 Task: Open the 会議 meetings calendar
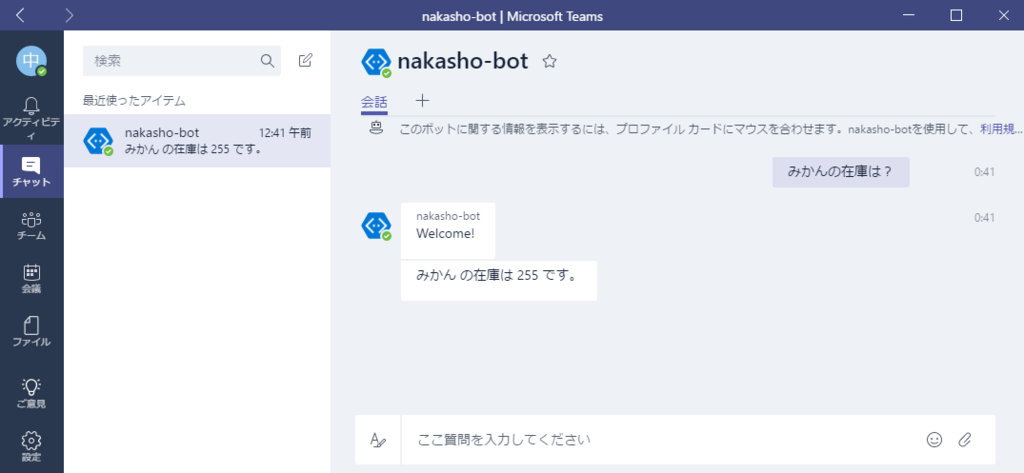31,279
